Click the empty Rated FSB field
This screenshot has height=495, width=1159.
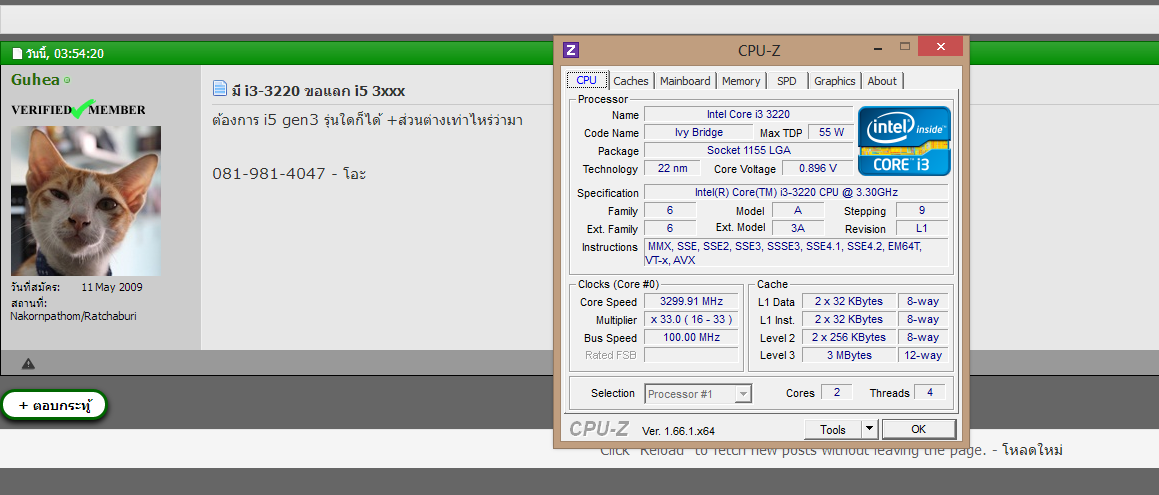(691, 355)
